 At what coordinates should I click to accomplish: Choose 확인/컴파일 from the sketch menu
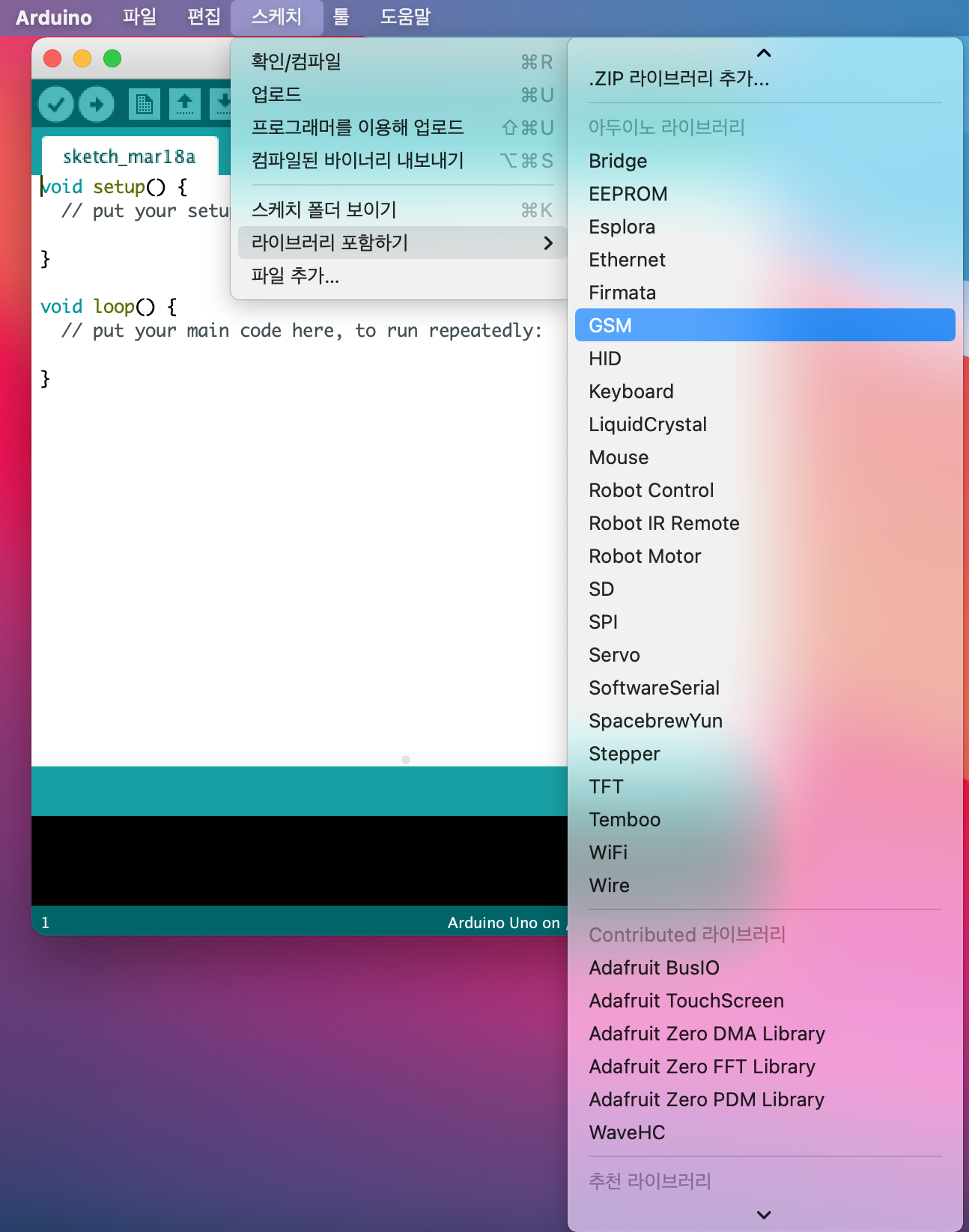[x=402, y=61]
